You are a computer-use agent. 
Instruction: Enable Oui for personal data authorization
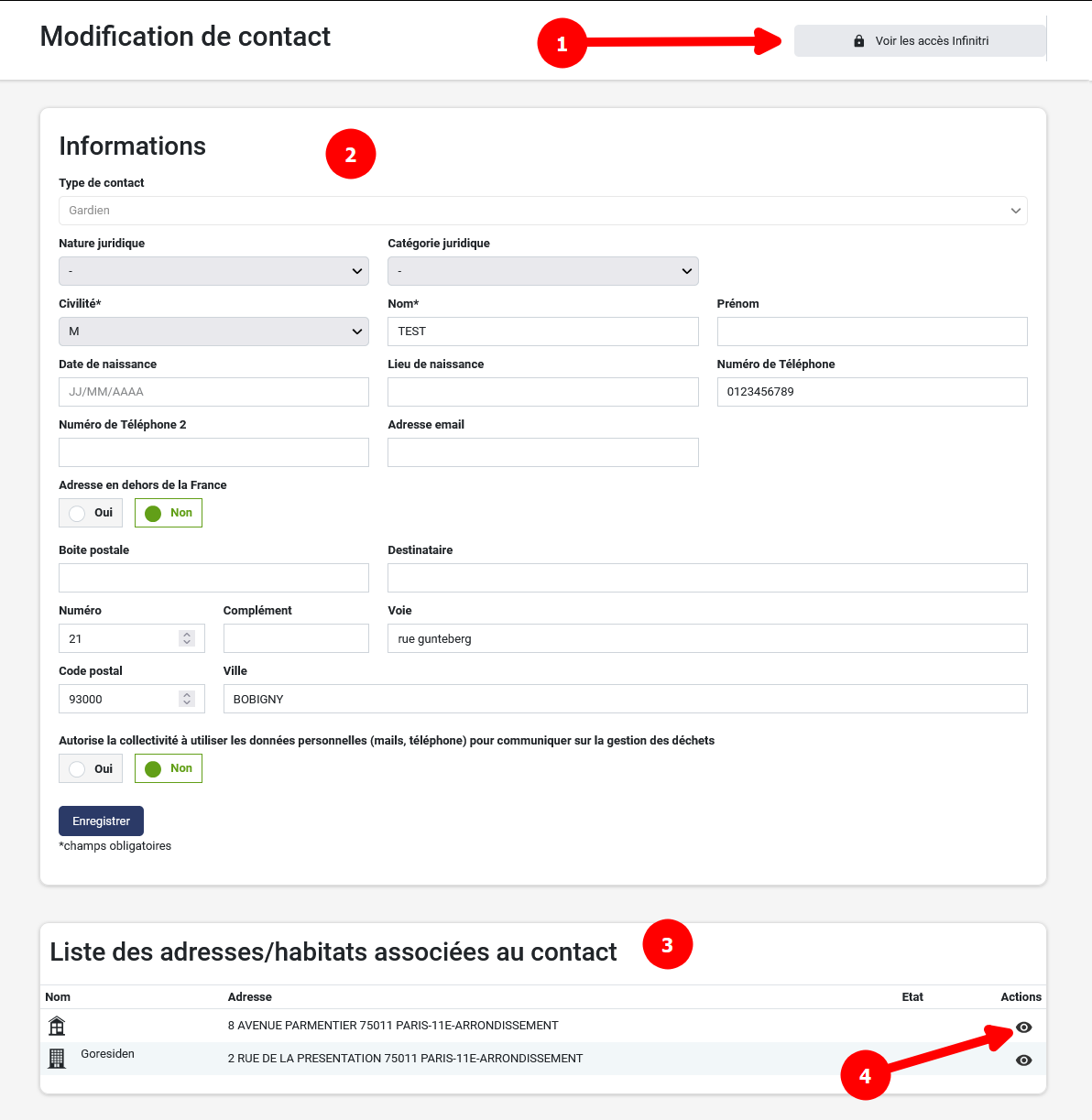91,768
